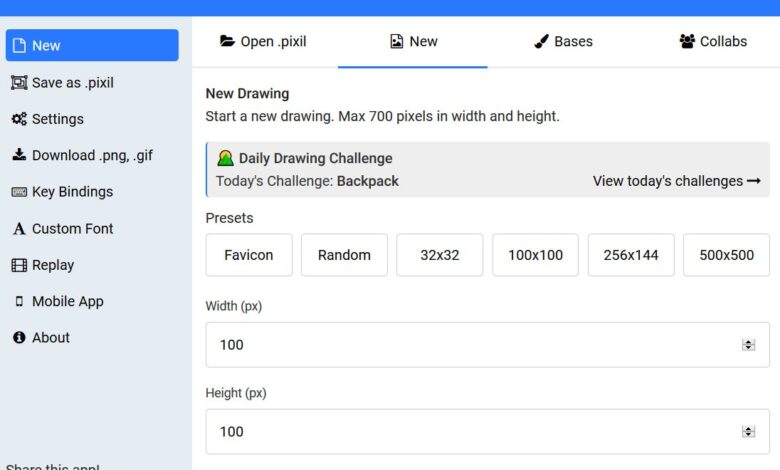780x470 pixels.
Task: Choose the Random preset button
Action: pyautogui.click(x=344, y=255)
